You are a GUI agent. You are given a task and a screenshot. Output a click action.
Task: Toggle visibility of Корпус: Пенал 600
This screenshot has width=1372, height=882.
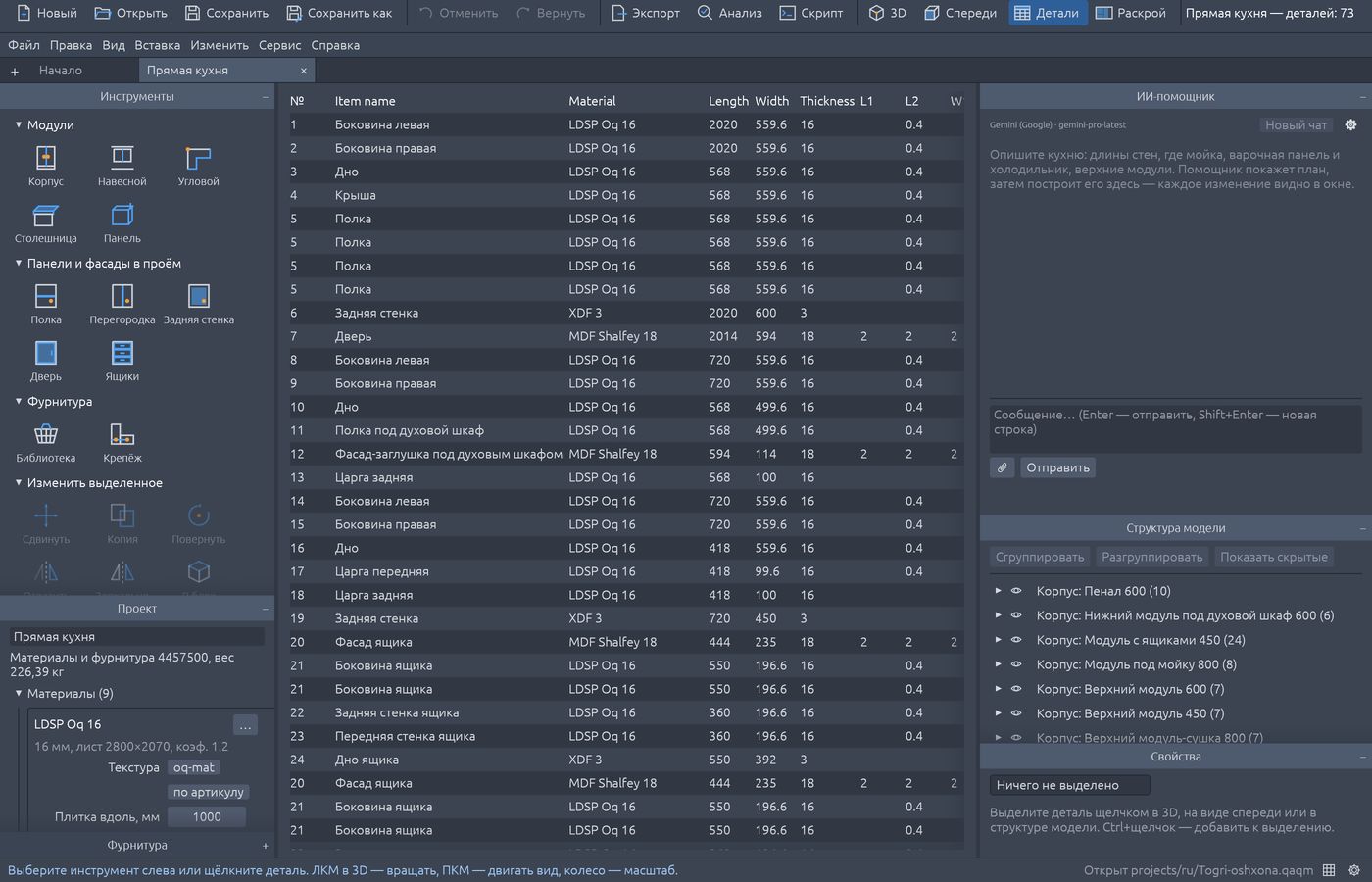[1016, 591]
